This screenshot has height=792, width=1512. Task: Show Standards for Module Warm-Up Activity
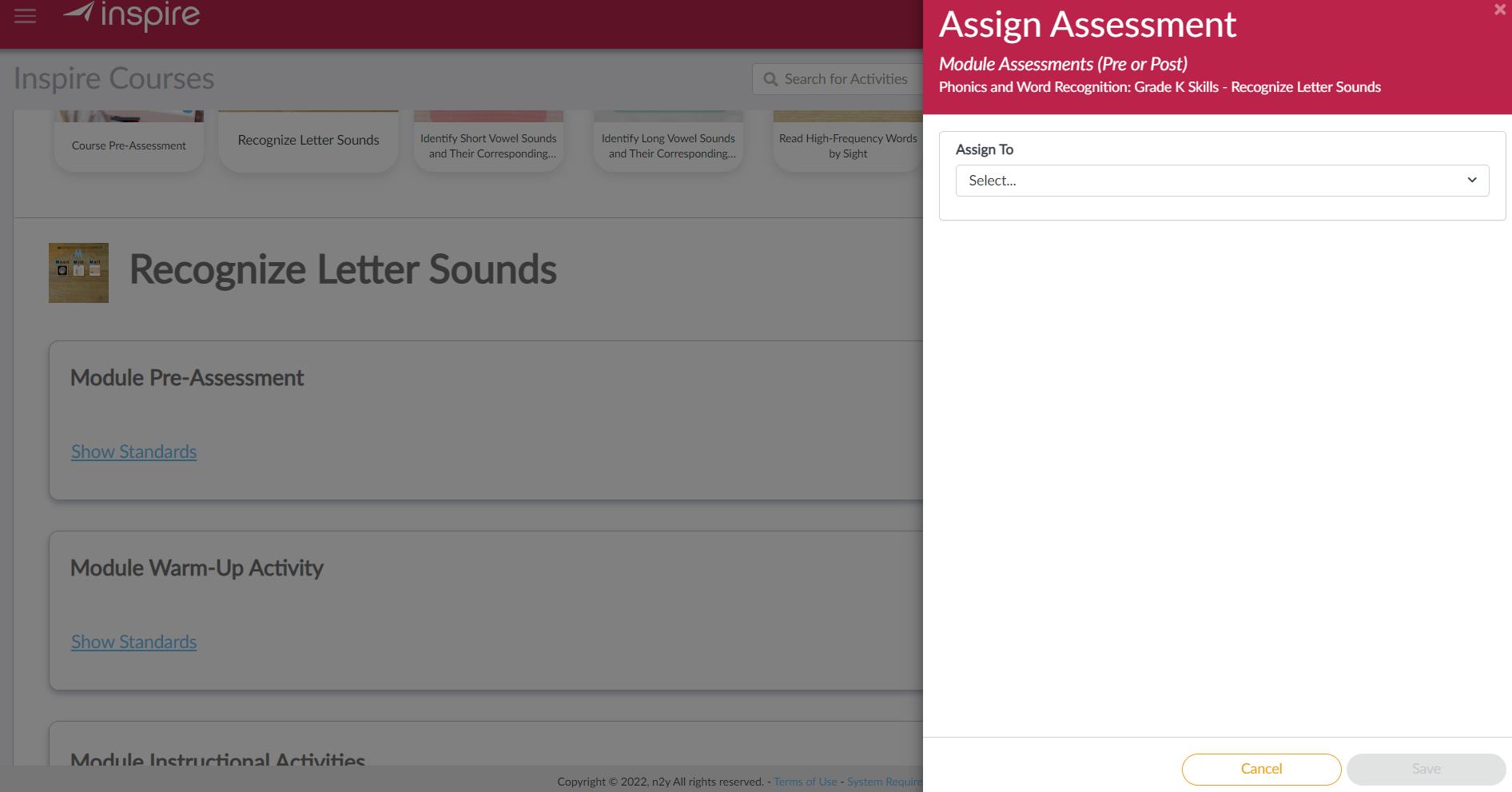(133, 642)
